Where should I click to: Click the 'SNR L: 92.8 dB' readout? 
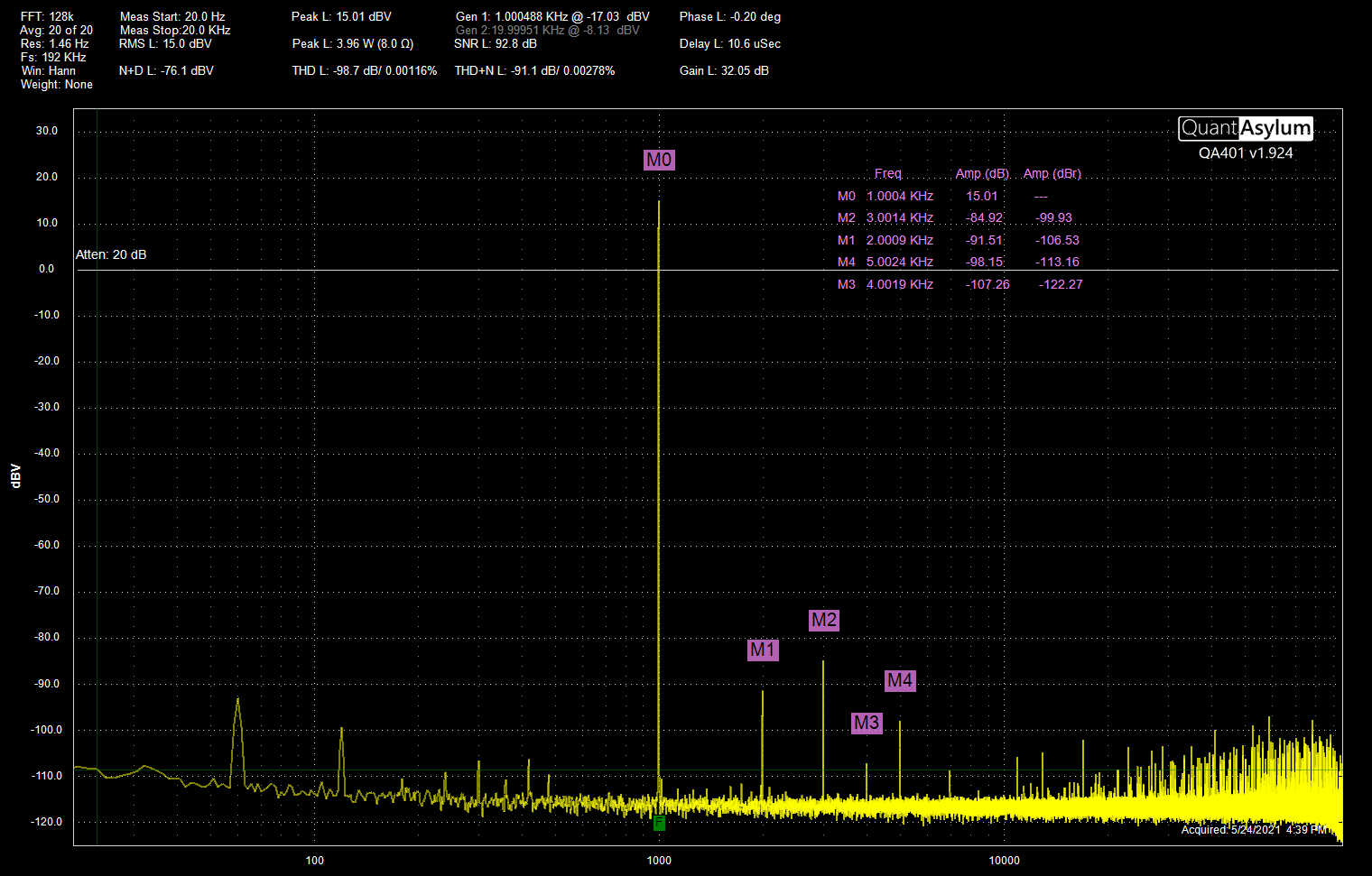496,43
